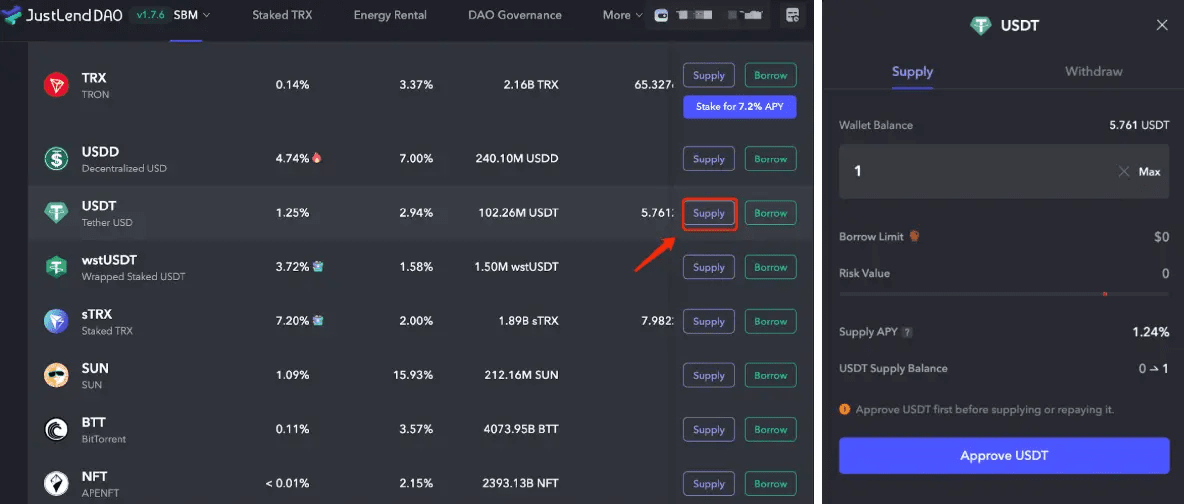
Task: Click Max in the amount field
Action: pos(1149,172)
